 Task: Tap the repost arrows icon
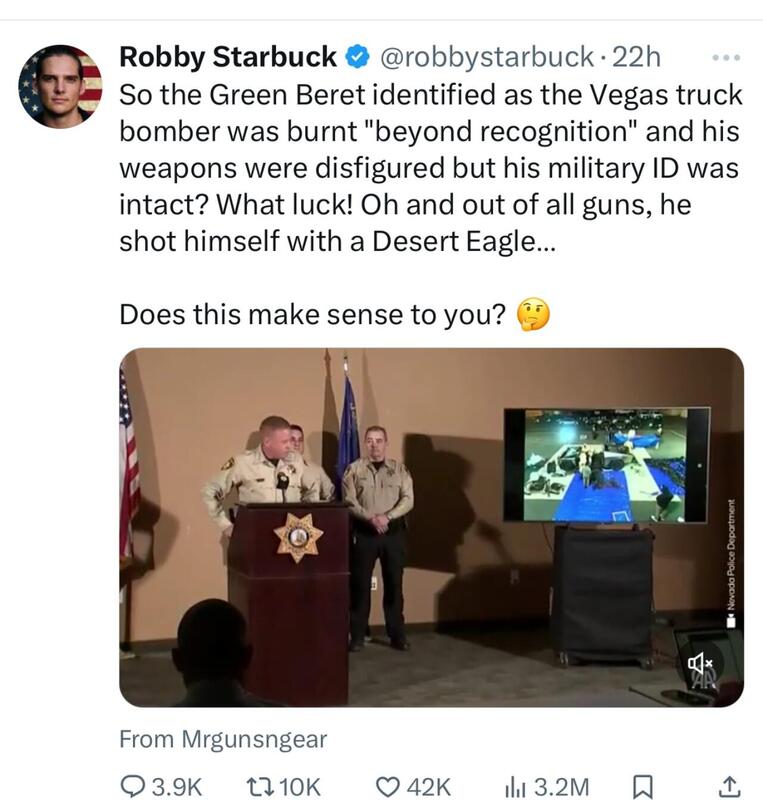click(x=259, y=787)
